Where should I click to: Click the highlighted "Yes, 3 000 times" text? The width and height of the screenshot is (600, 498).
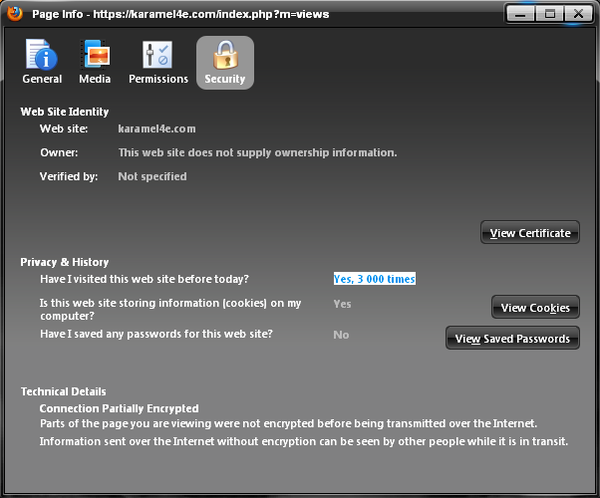(374, 279)
